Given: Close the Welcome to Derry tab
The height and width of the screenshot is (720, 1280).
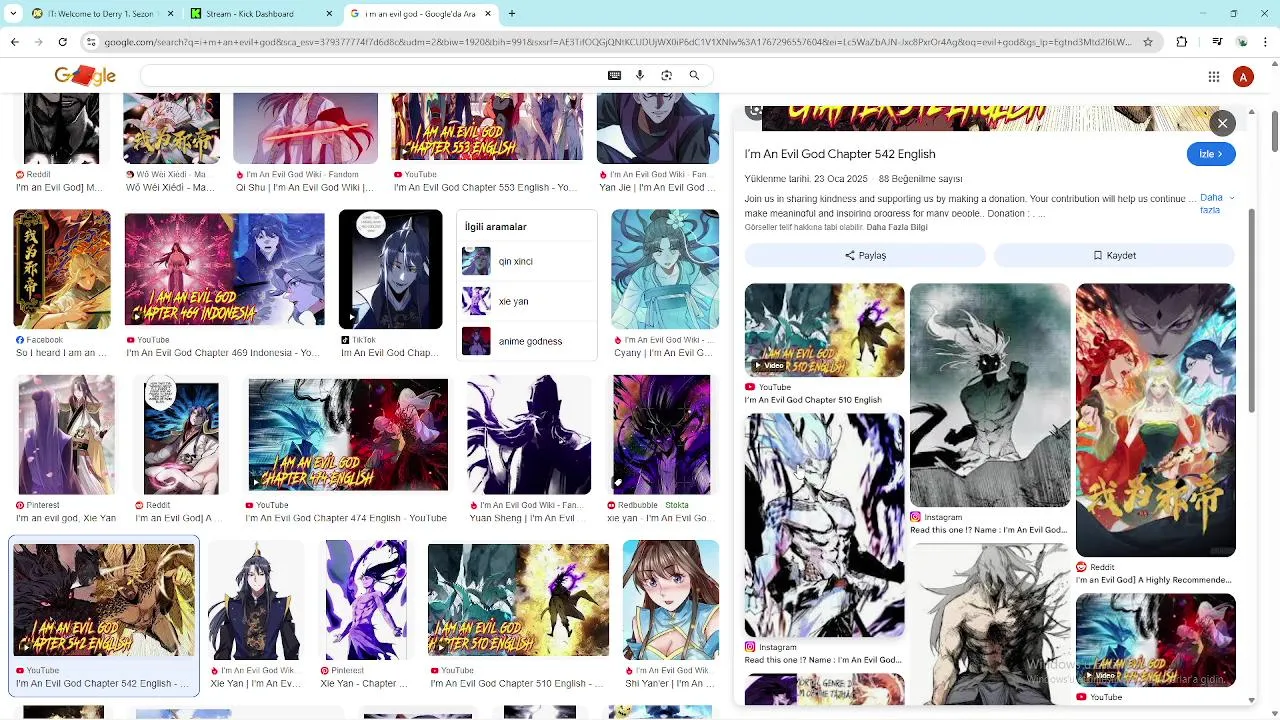Looking at the screenshot, I should [x=170, y=14].
